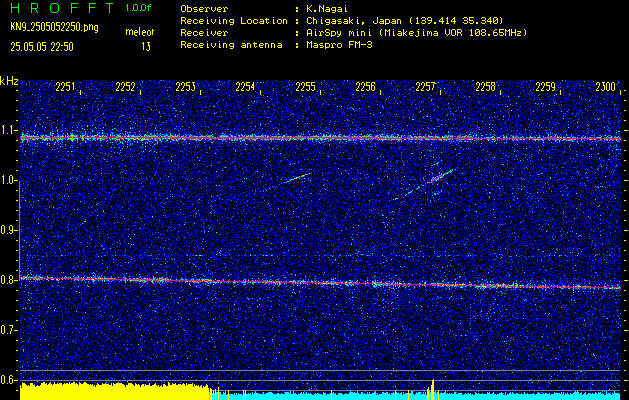
Task: Click the 2258 time marker
Action: 485,87
